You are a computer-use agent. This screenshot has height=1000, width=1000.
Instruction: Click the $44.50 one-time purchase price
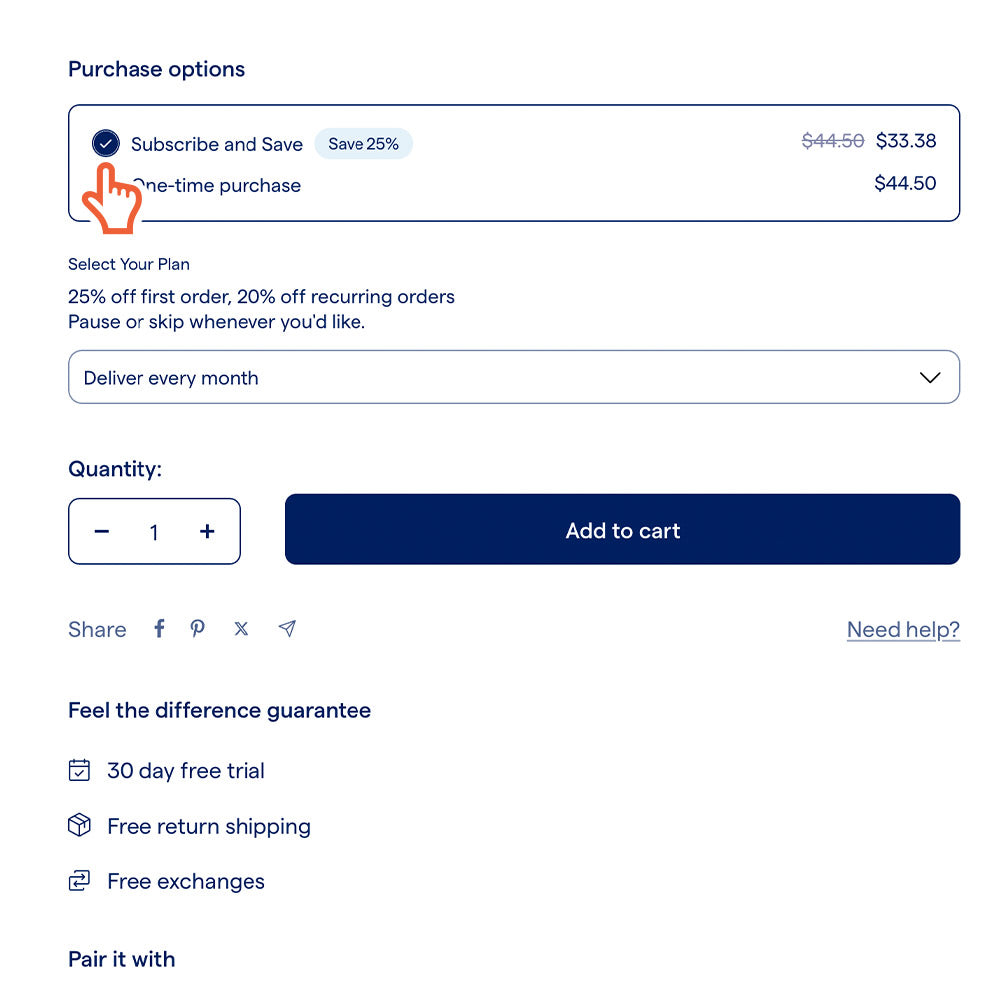coord(905,183)
